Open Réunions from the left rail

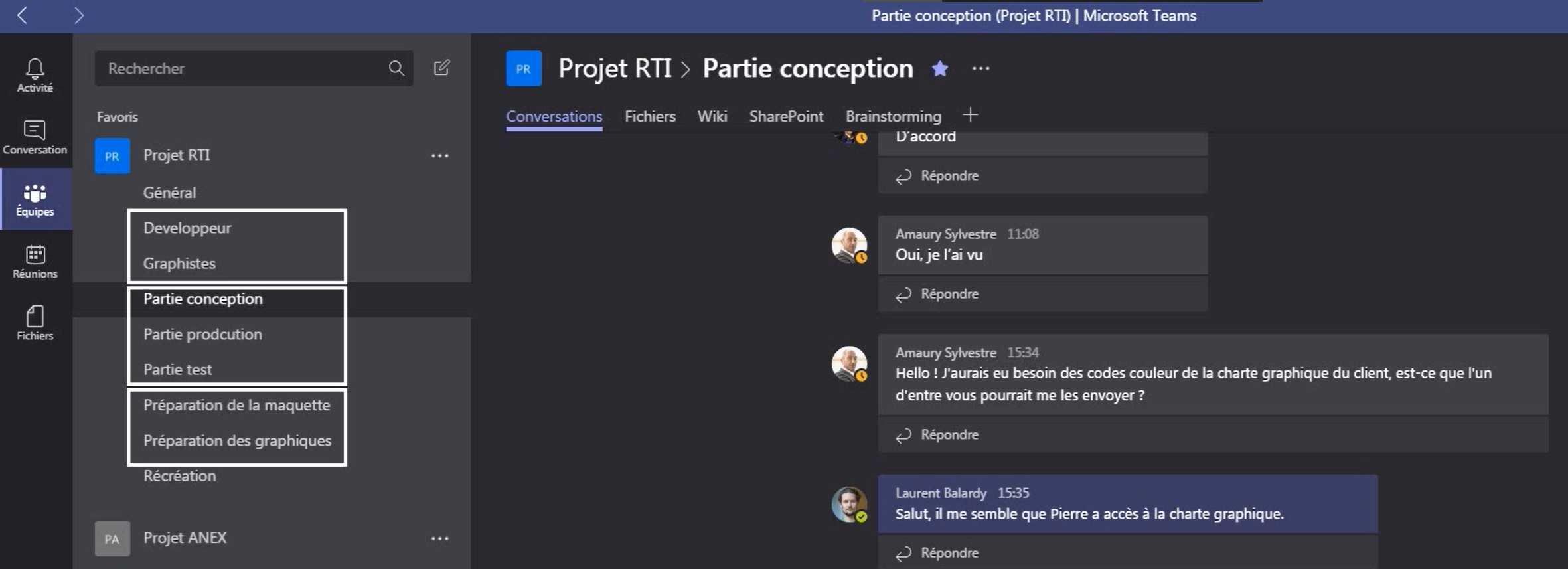(x=34, y=260)
